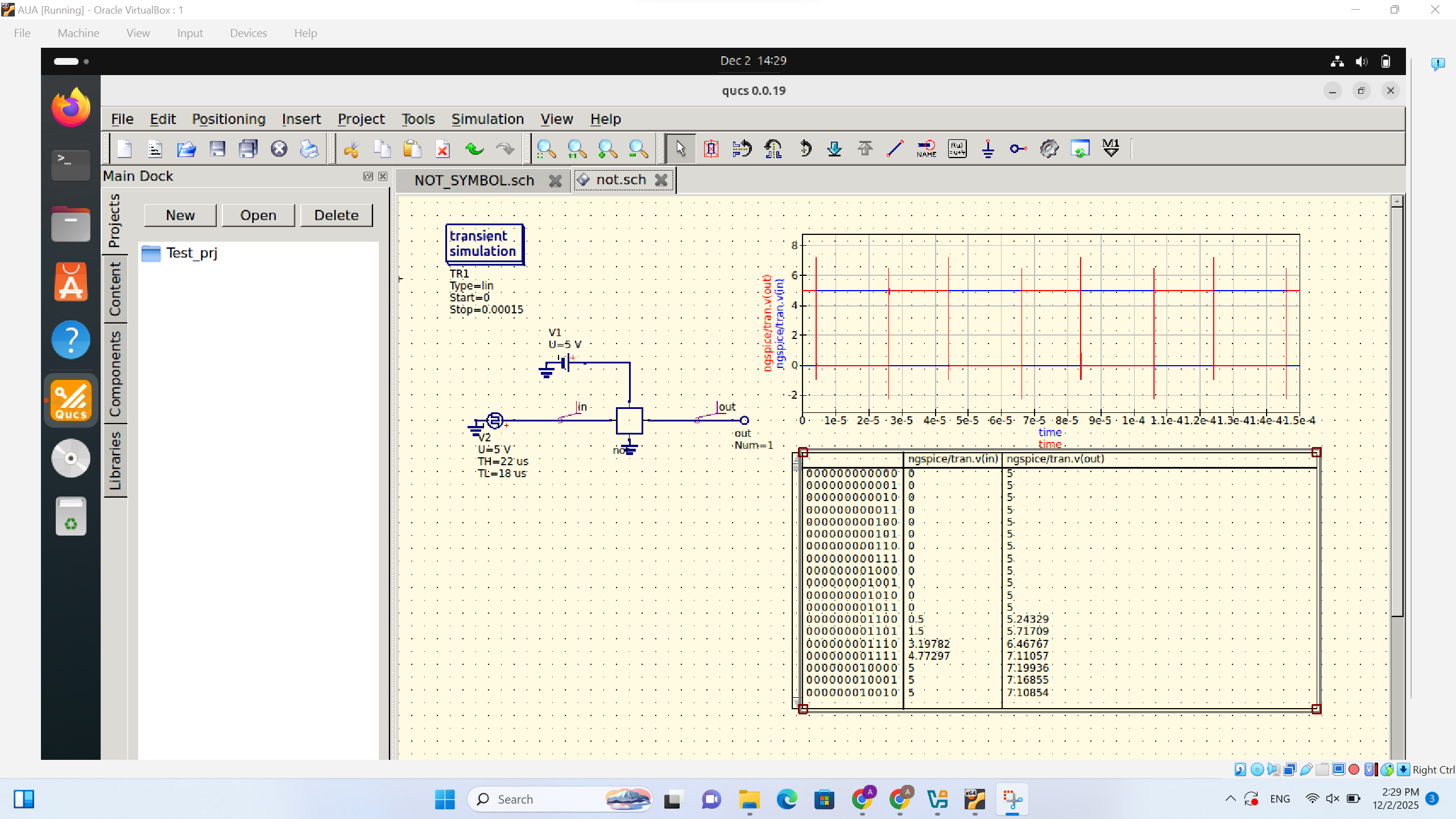Click the Delete project button
Screen dimensions: 1456x819
coord(336,215)
